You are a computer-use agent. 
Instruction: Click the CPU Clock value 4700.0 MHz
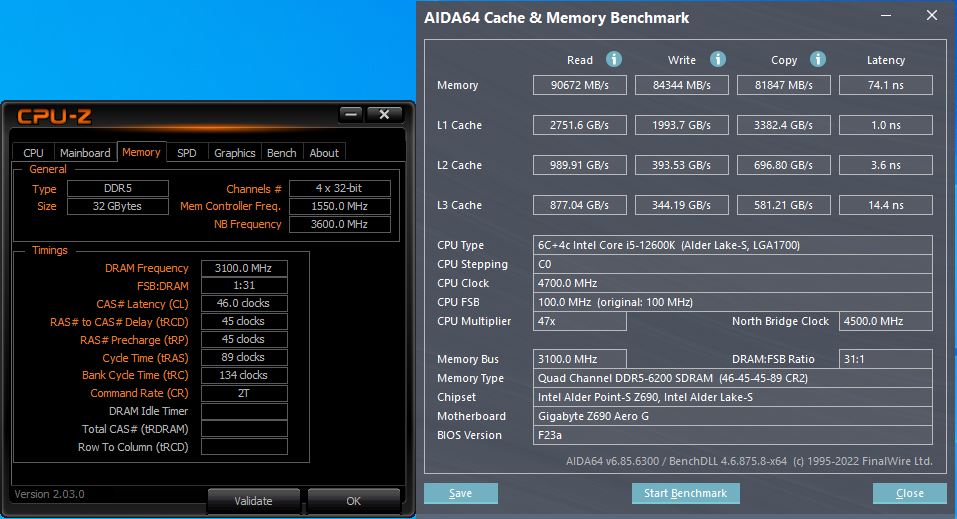click(732, 283)
